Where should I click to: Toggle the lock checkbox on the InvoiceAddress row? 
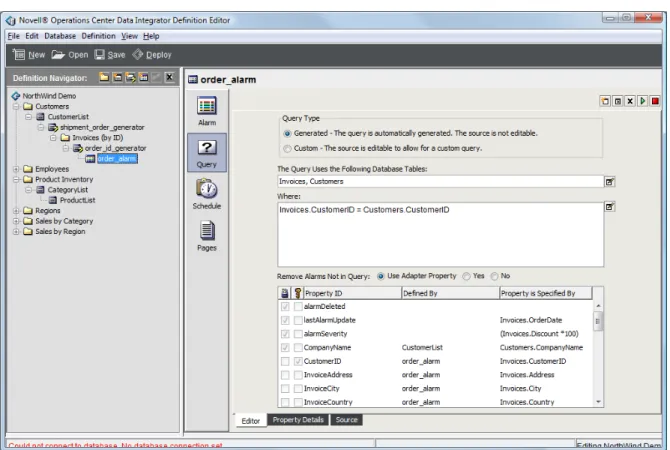[285, 375]
